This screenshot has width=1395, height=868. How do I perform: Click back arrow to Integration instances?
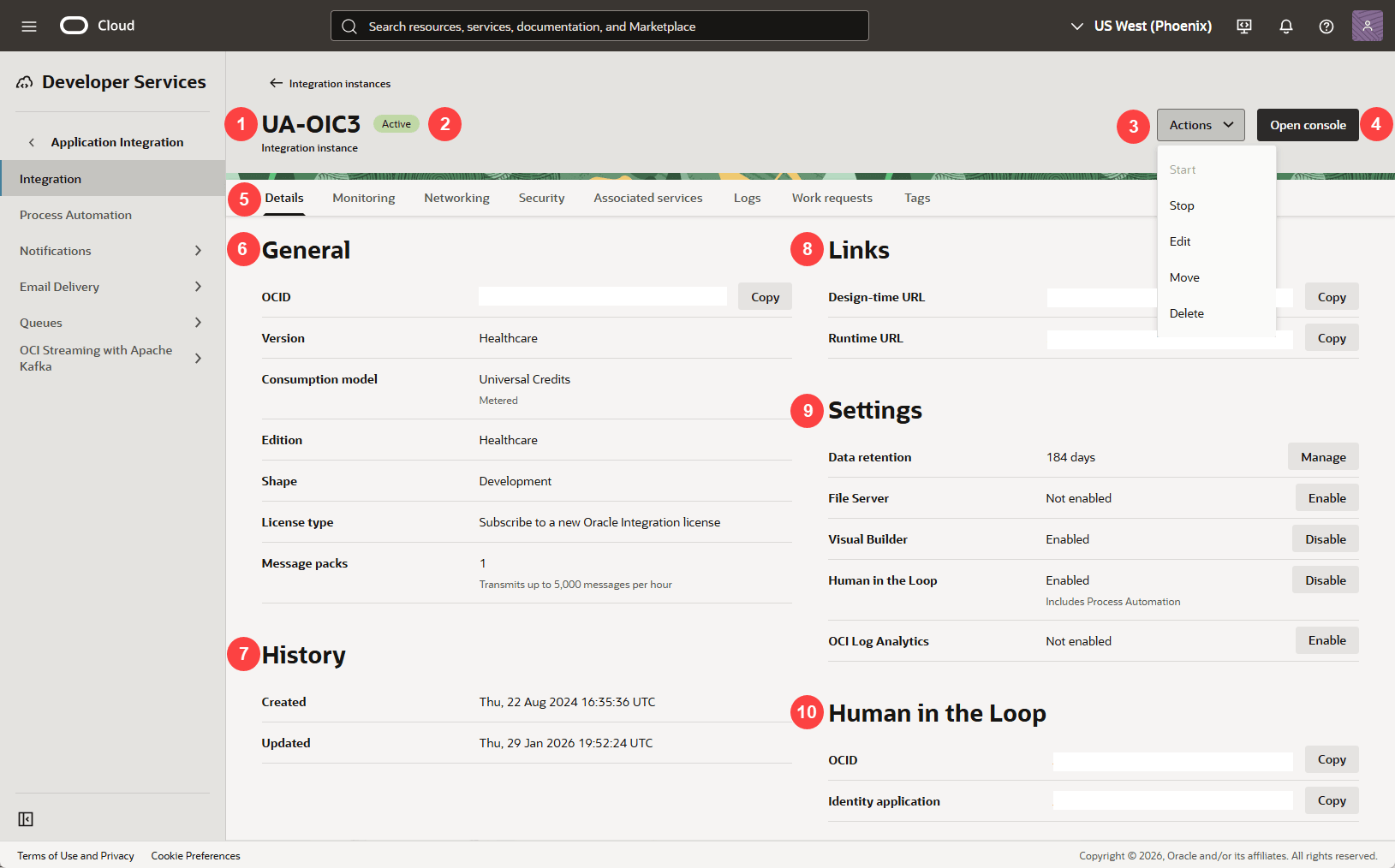point(276,83)
